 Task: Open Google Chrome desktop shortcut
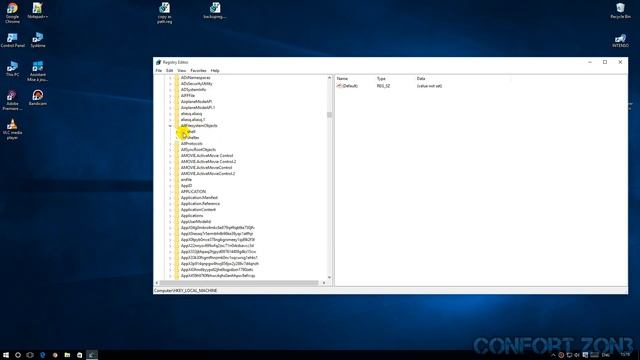coord(12,13)
